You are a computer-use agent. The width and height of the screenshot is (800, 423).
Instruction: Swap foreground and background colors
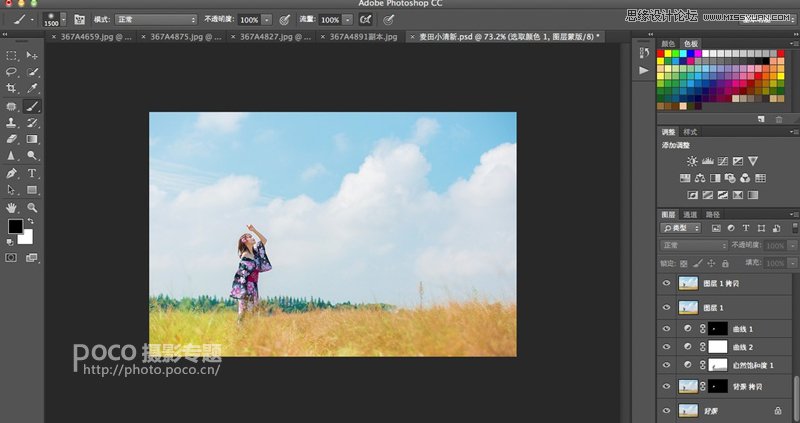(x=31, y=221)
